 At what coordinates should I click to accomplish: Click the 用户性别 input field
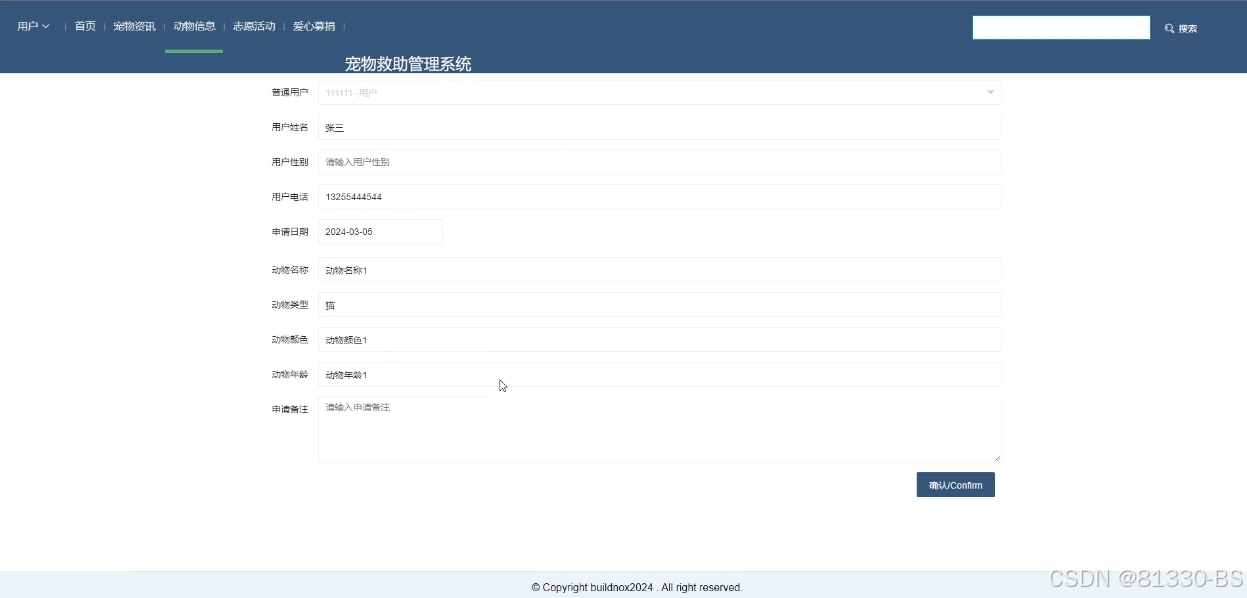point(659,162)
